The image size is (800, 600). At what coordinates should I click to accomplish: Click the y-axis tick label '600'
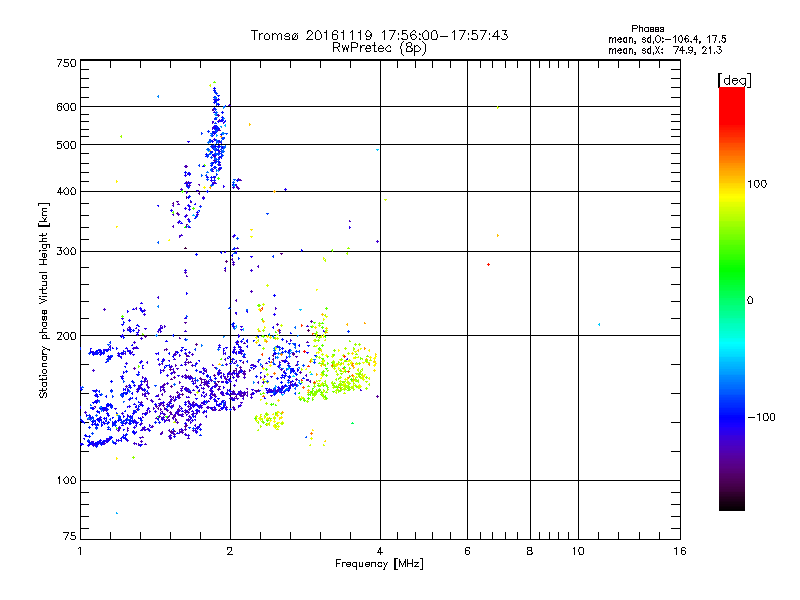[x=66, y=107]
